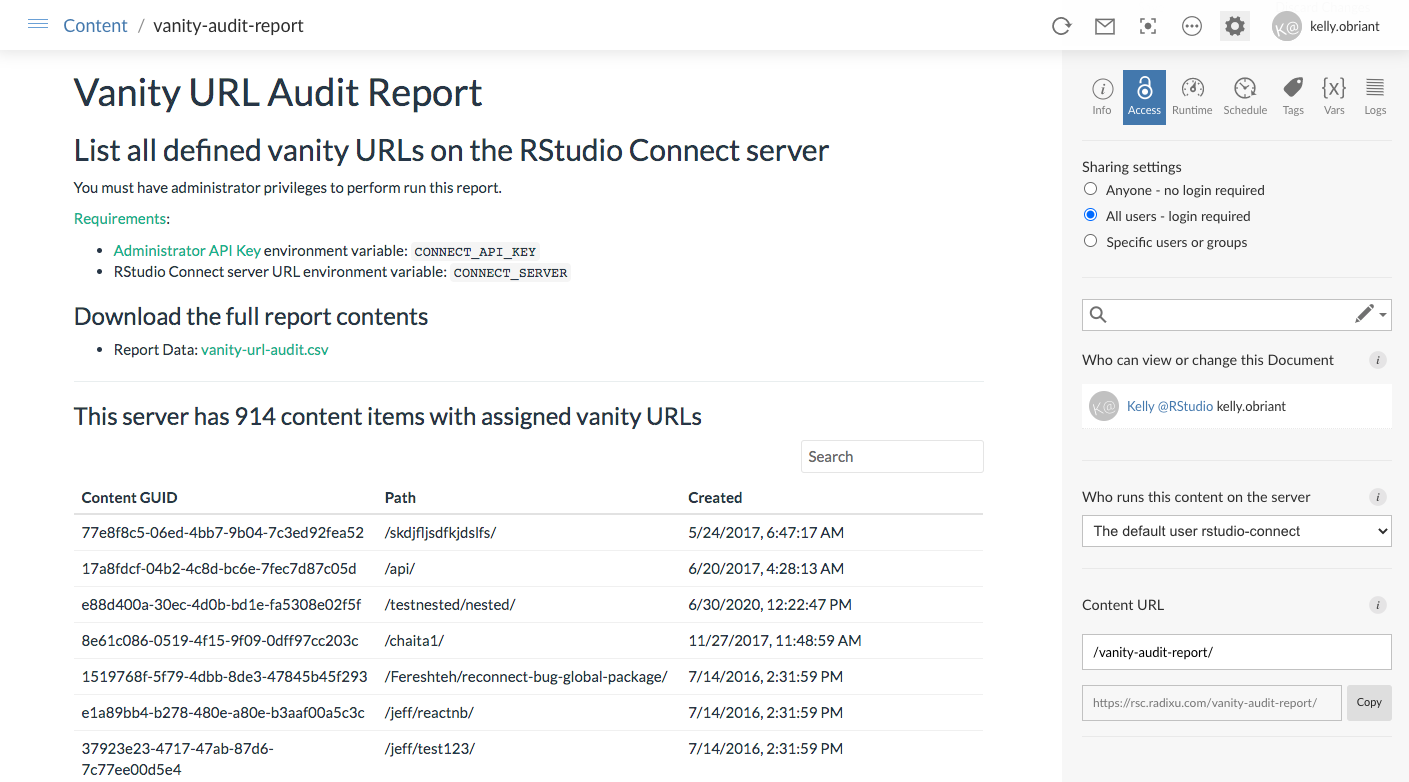Select the Access tab
This screenshot has width=1409, height=782.
[1144, 97]
